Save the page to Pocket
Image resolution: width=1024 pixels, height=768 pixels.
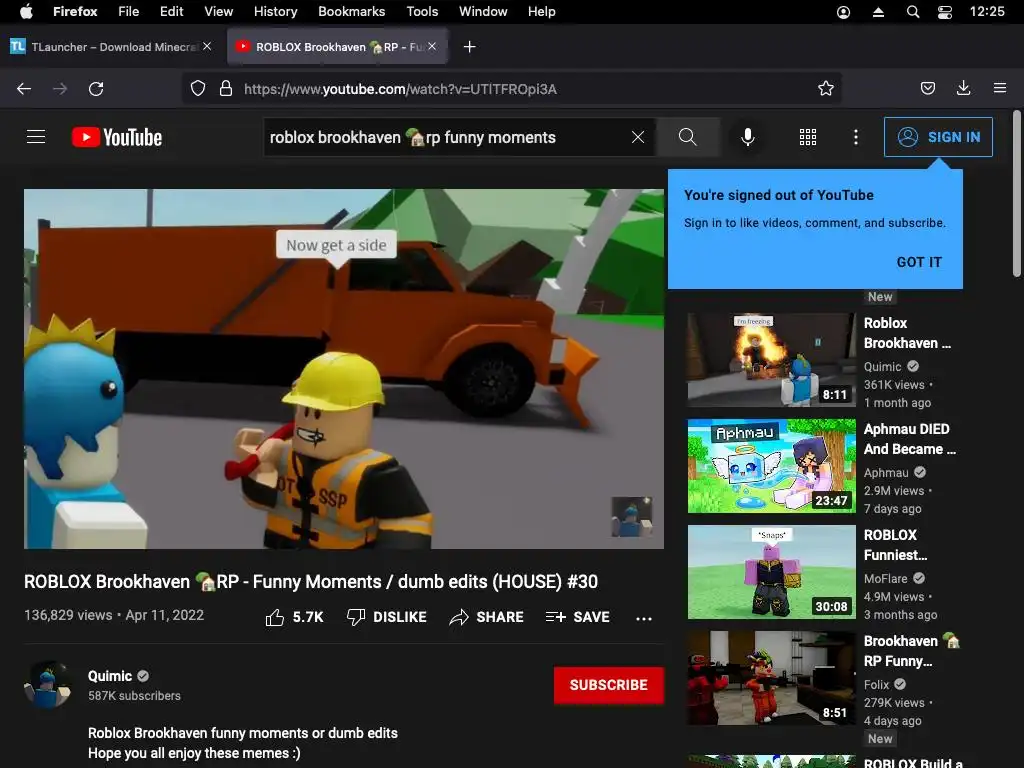(927, 88)
